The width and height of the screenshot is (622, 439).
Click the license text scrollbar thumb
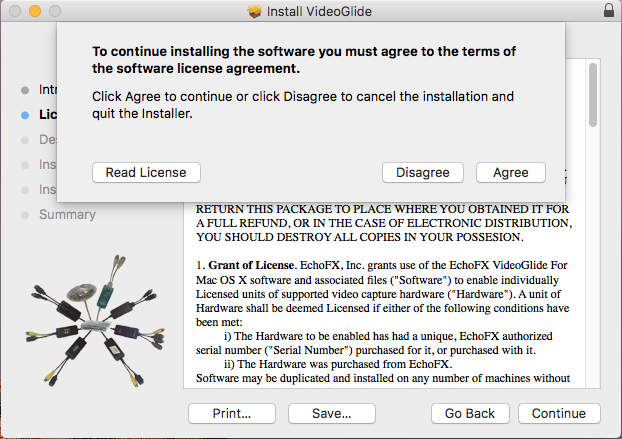click(x=592, y=95)
